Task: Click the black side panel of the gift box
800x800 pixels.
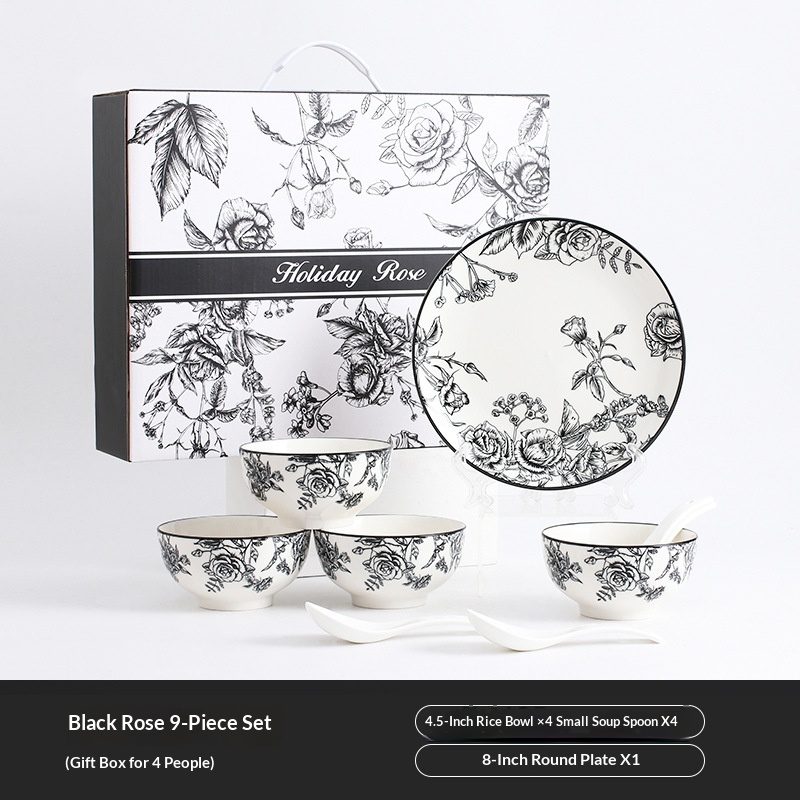Action: coord(111,276)
